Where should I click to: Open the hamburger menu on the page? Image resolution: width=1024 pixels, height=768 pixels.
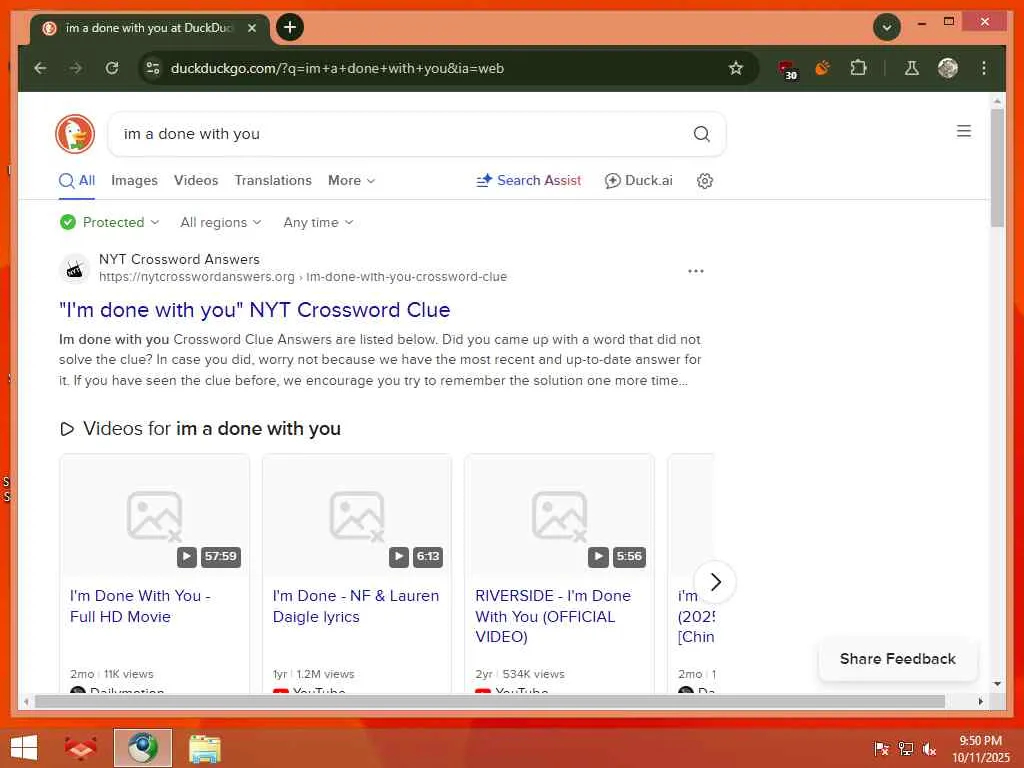pyautogui.click(x=963, y=131)
